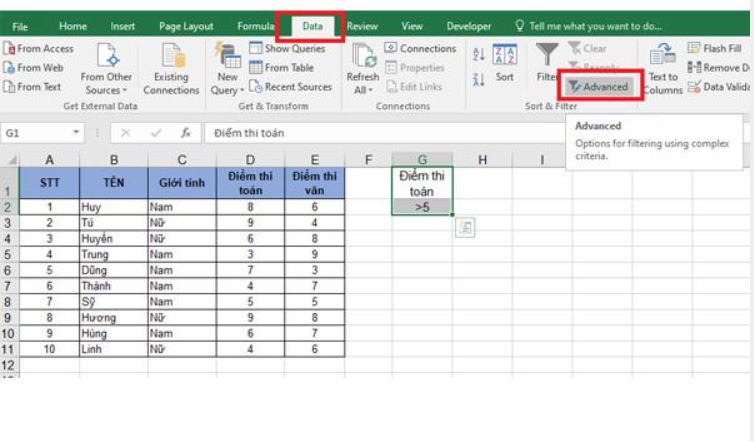Click the Name Box showing G1
The image size is (754, 441).
[37, 133]
